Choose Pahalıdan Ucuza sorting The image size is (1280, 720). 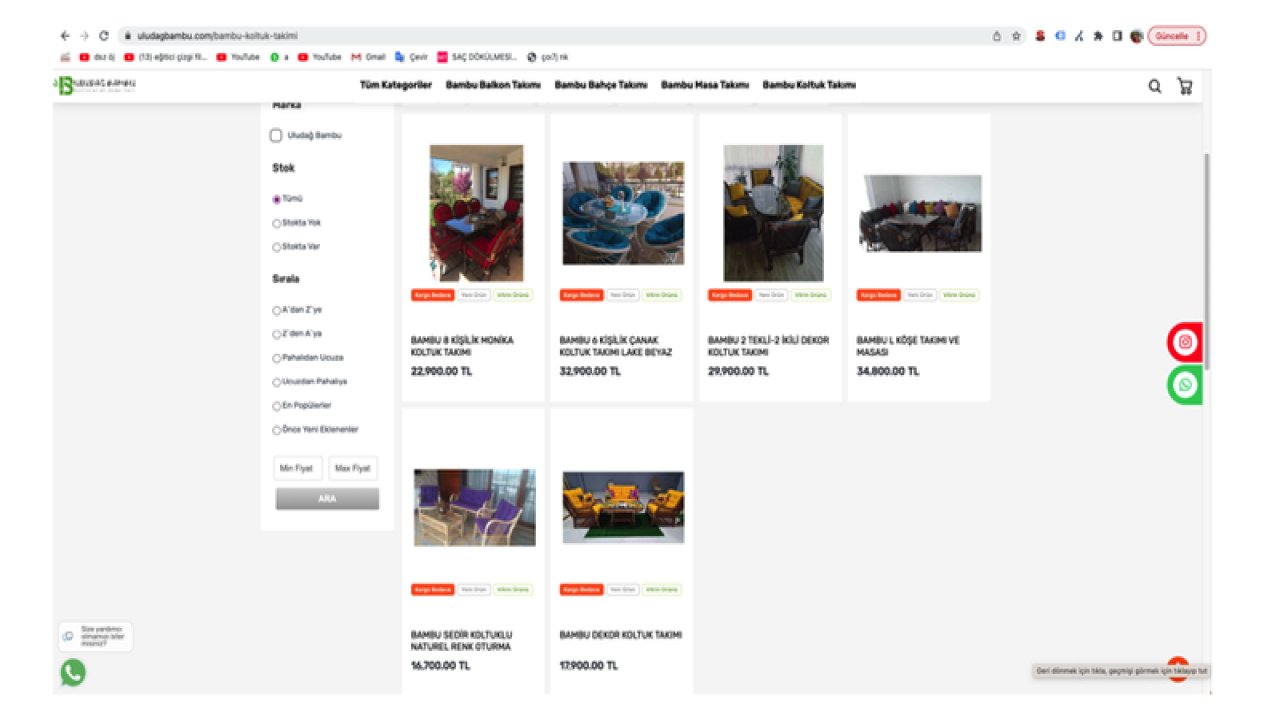pyautogui.click(x=276, y=357)
